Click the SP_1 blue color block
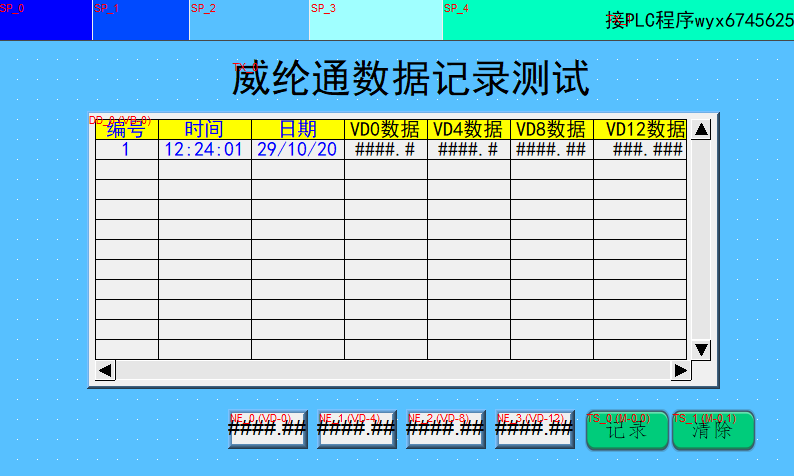The width and height of the screenshot is (794, 476). tap(140, 20)
